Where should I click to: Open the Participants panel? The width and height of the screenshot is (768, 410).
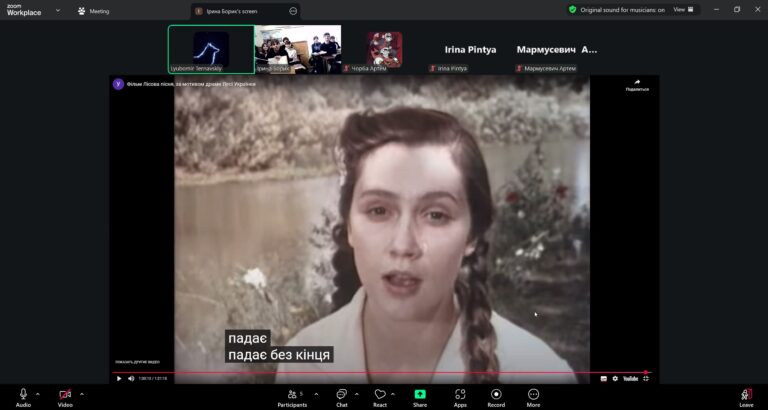tap(291, 395)
